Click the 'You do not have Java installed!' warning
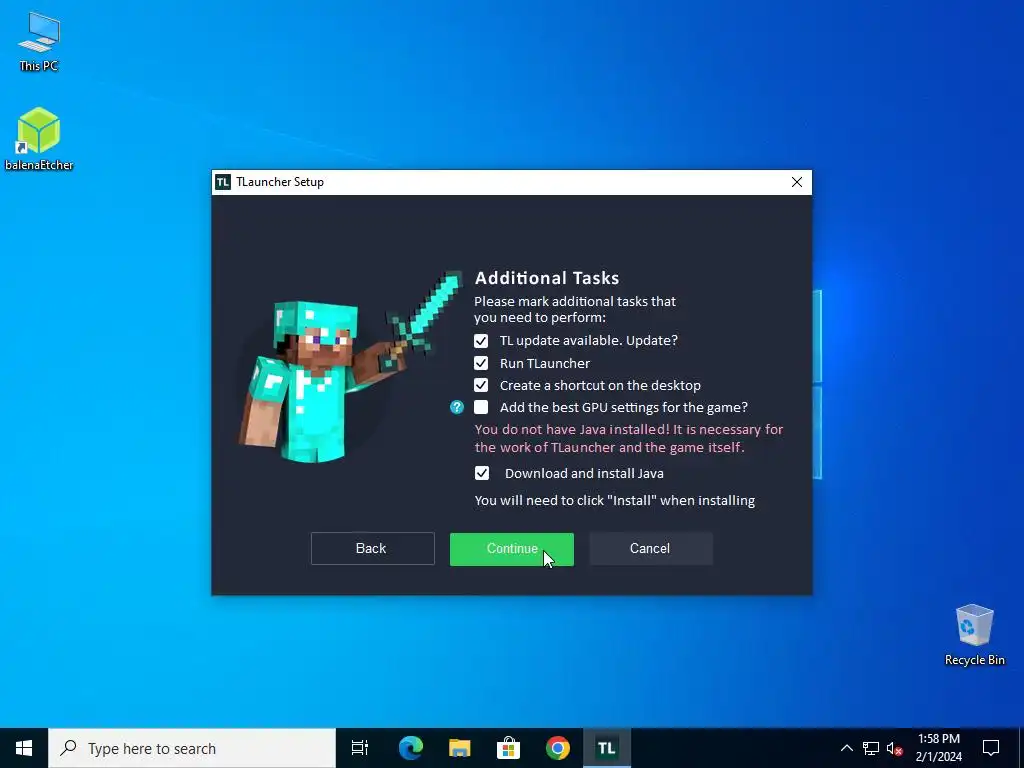The width and height of the screenshot is (1024, 768). [628, 438]
